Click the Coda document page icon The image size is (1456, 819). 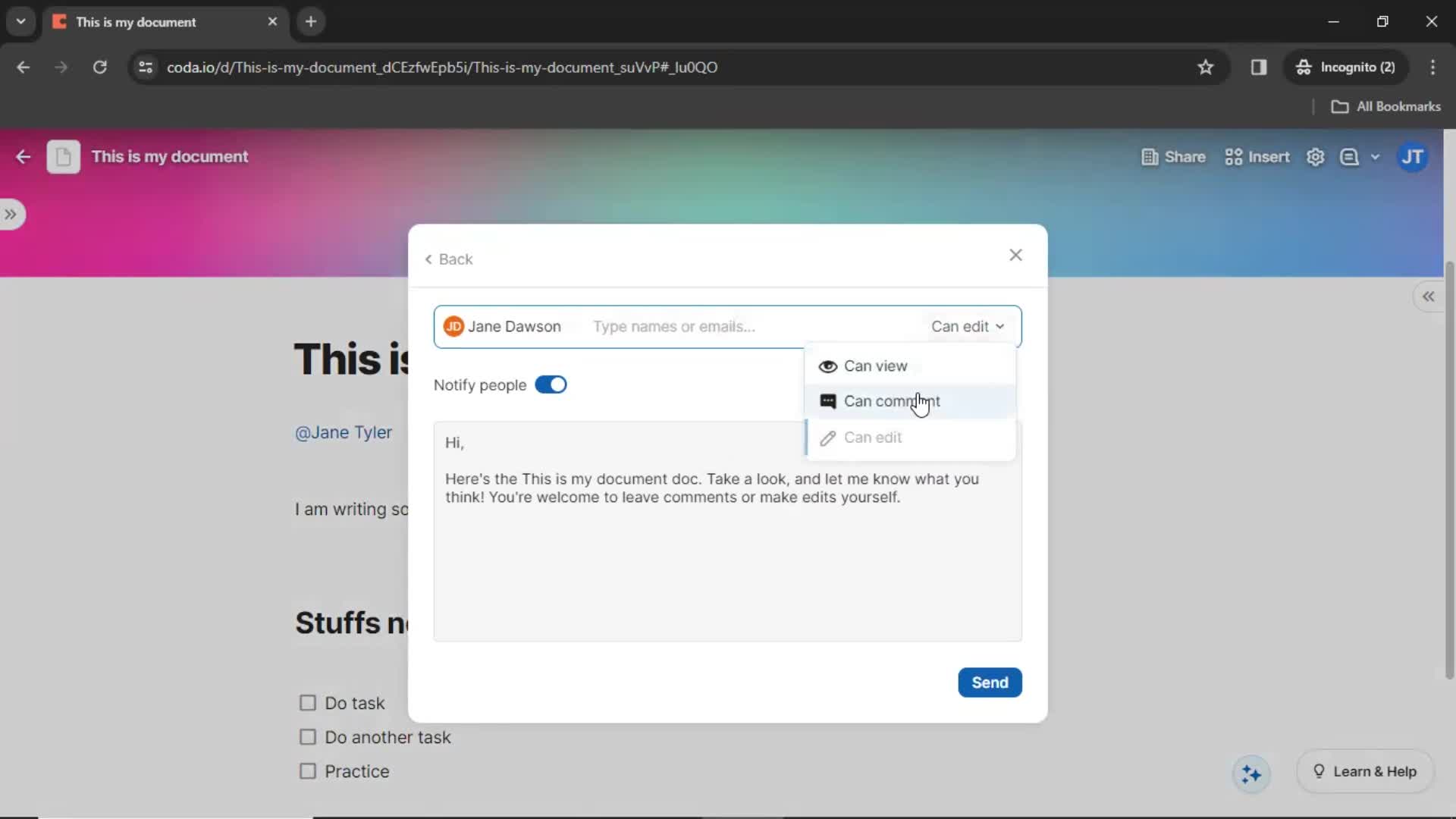[x=62, y=156]
